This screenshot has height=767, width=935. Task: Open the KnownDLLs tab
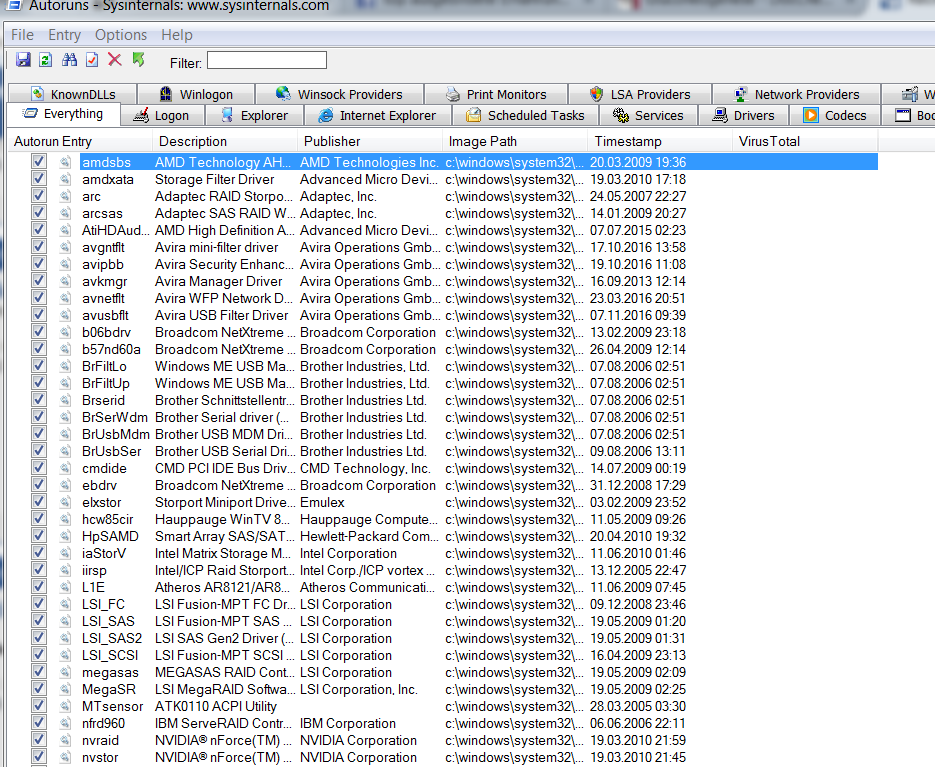coord(73,94)
